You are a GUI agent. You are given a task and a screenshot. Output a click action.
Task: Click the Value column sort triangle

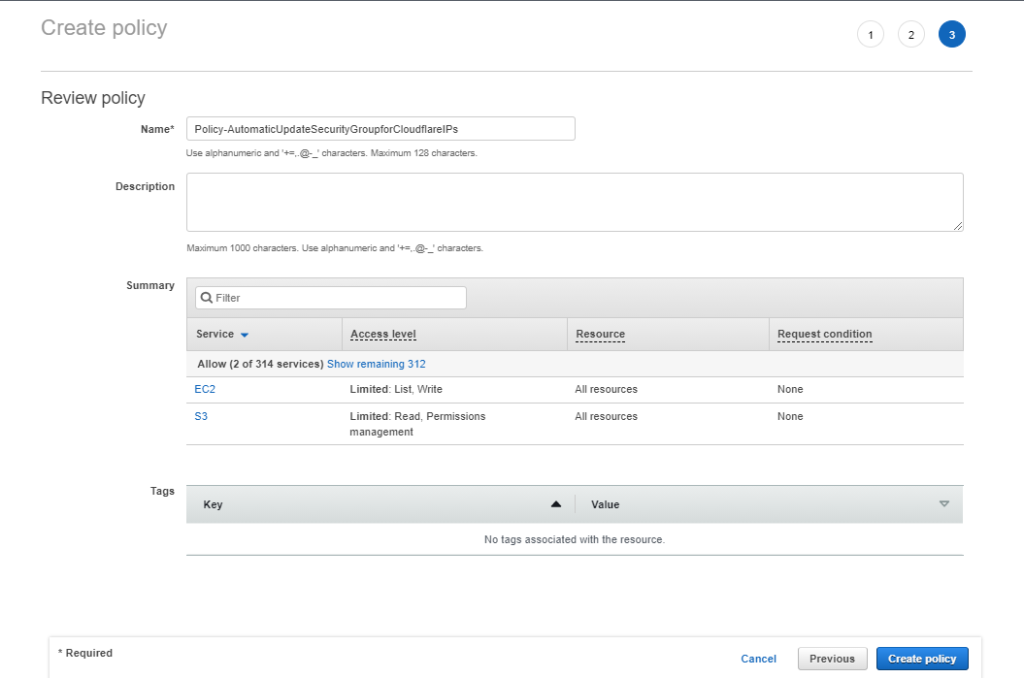[944, 504]
